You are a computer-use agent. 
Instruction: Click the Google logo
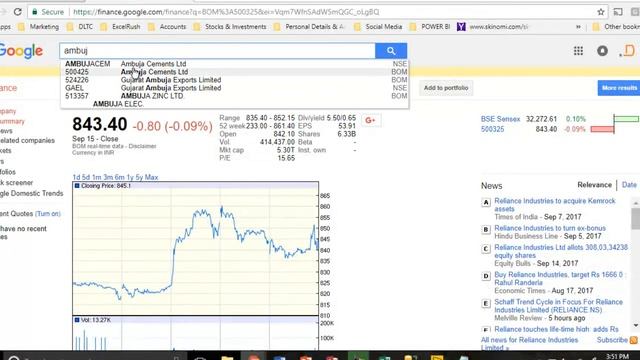click(x=21, y=51)
